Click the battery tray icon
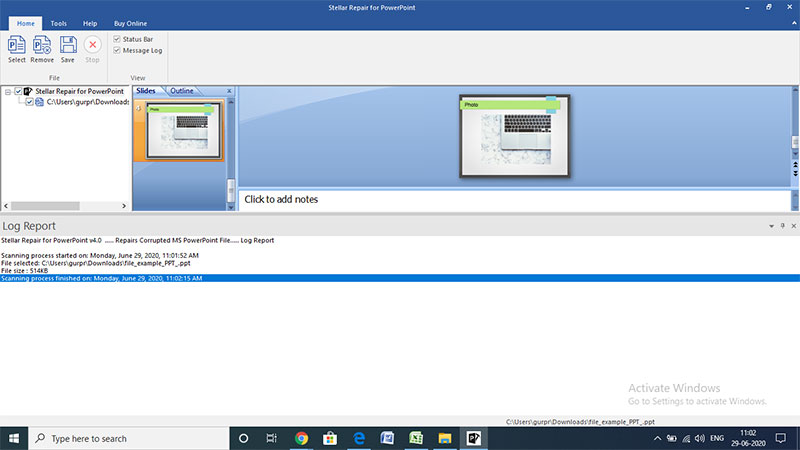This screenshot has width=800, height=450. coord(672,438)
